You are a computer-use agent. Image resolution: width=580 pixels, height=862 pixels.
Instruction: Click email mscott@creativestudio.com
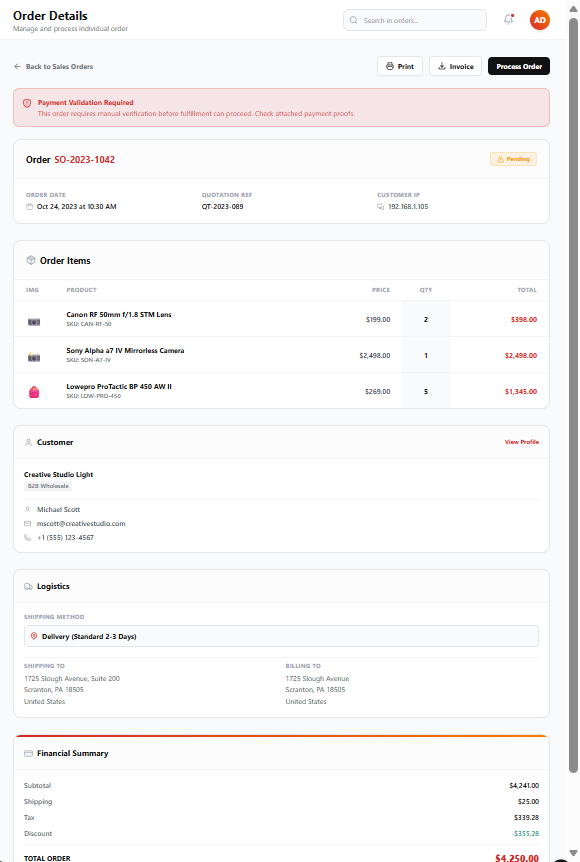pyautogui.click(x=81, y=524)
